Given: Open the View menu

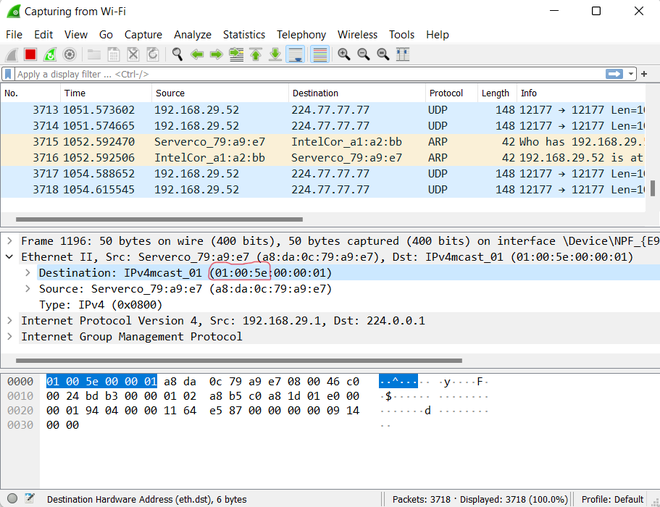Looking at the screenshot, I should click(x=76, y=35).
